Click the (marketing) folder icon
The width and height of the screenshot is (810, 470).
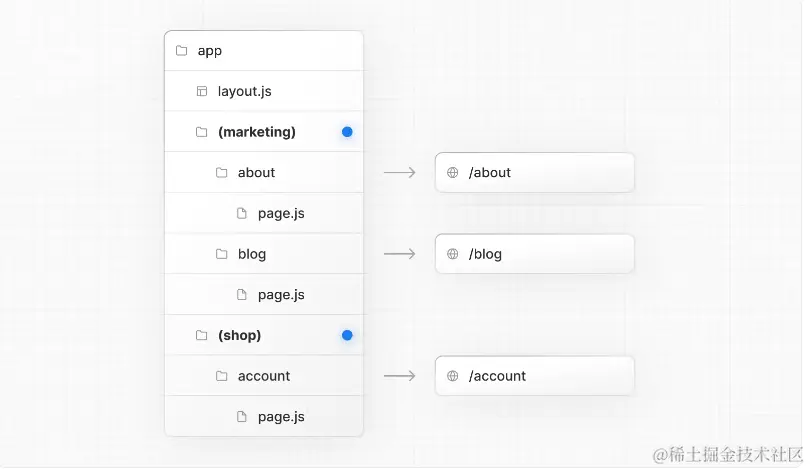[201, 132]
